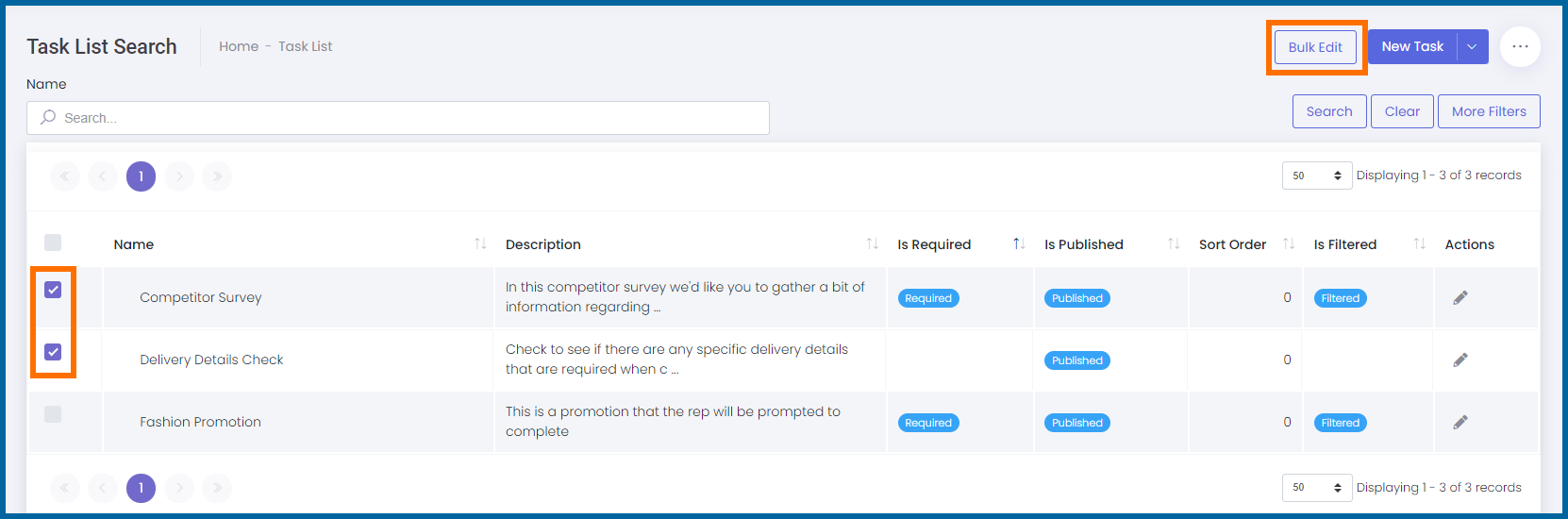Image resolution: width=1568 pixels, height=519 pixels.
Task: Select page 1 in top pagination
Action: (x=141, y=176)
